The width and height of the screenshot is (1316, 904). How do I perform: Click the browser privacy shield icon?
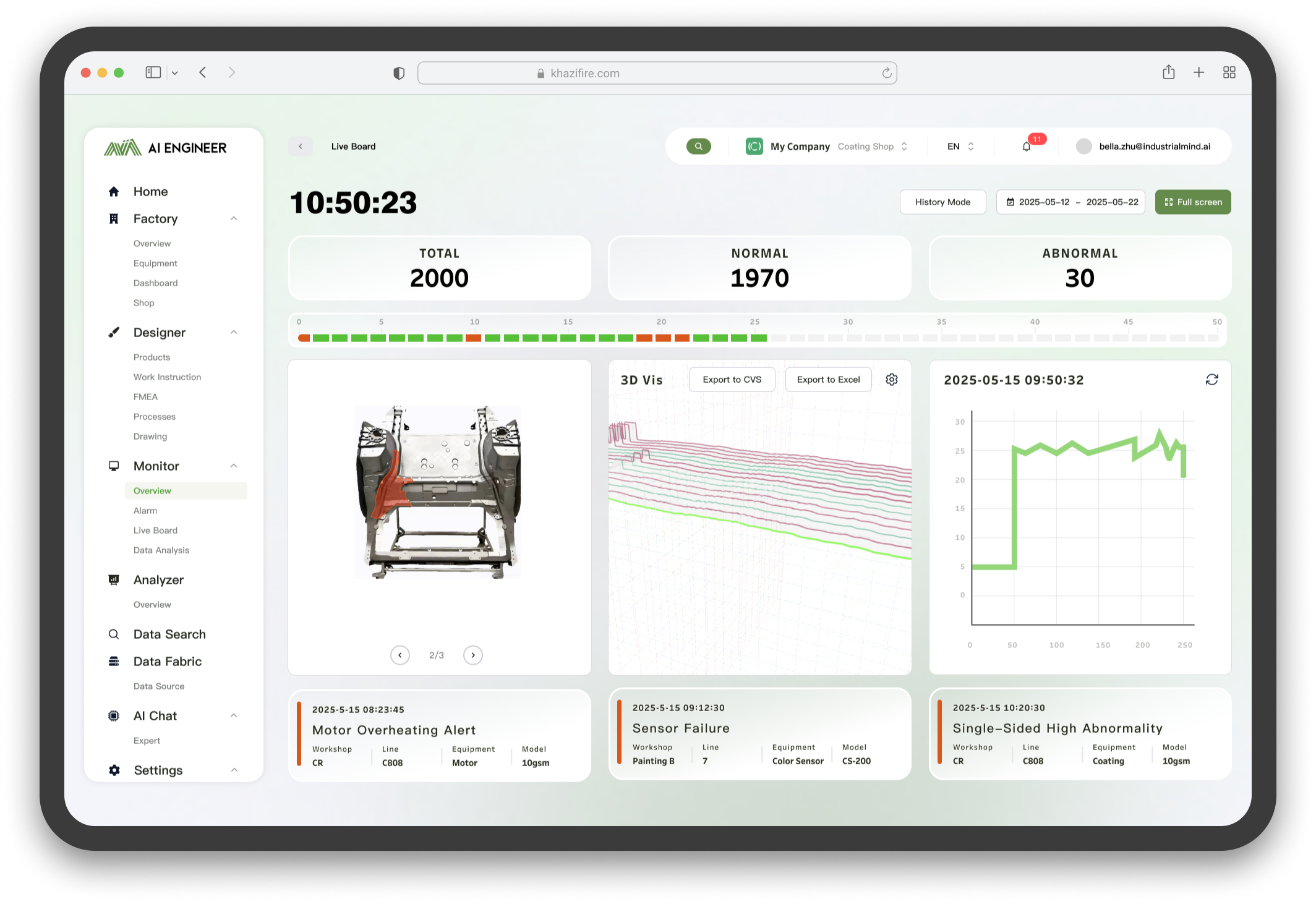399,74
